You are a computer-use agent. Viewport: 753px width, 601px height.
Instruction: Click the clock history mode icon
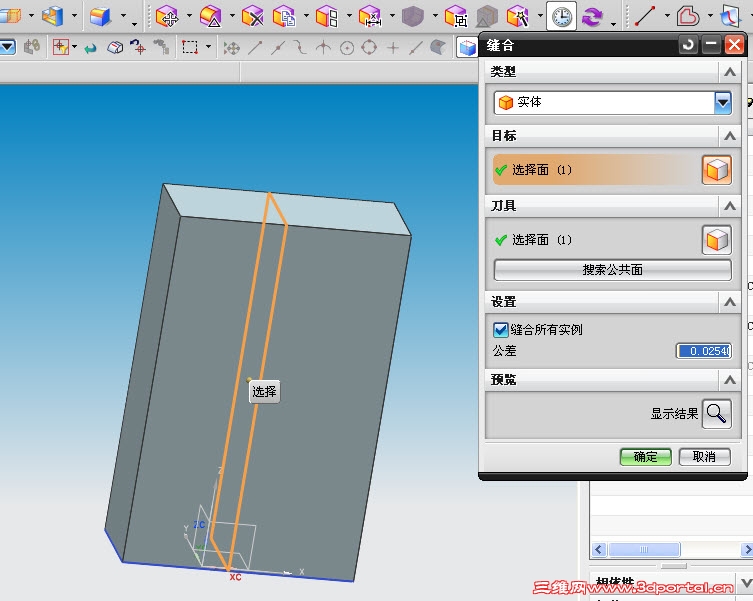click(561, 16)
